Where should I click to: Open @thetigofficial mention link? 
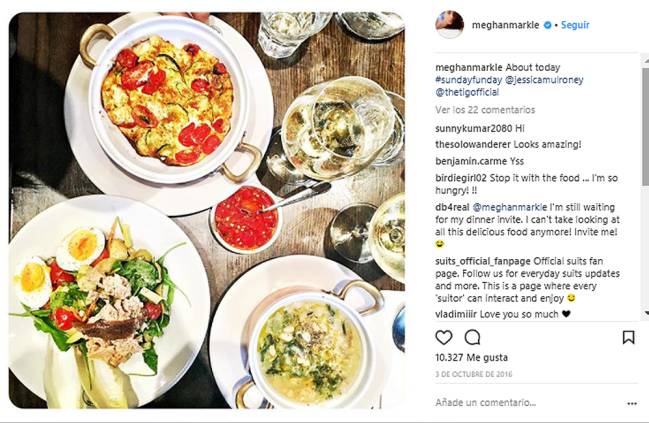(467, 92)
